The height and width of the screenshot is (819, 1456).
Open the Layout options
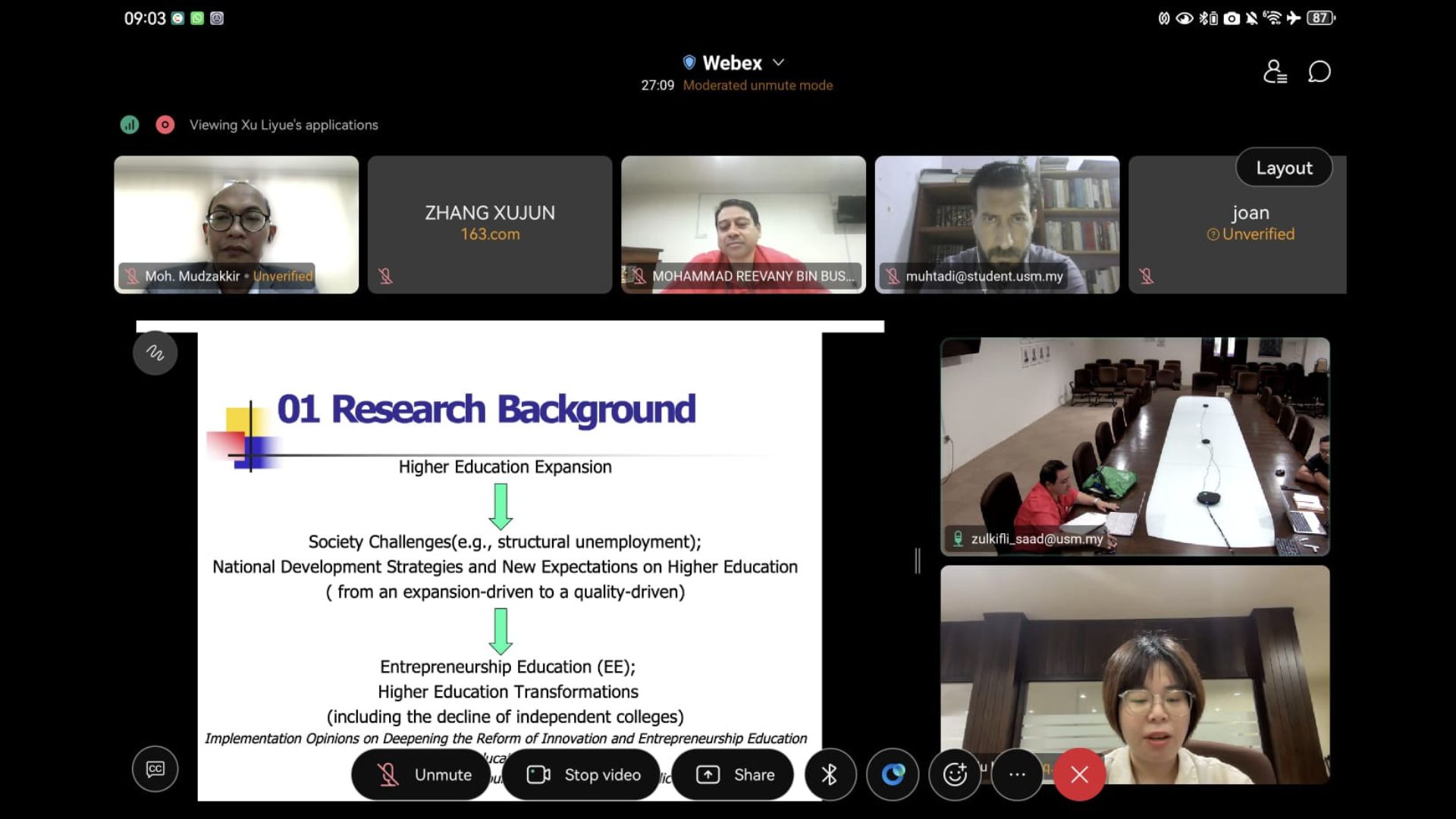click(x=1283, y=168)
